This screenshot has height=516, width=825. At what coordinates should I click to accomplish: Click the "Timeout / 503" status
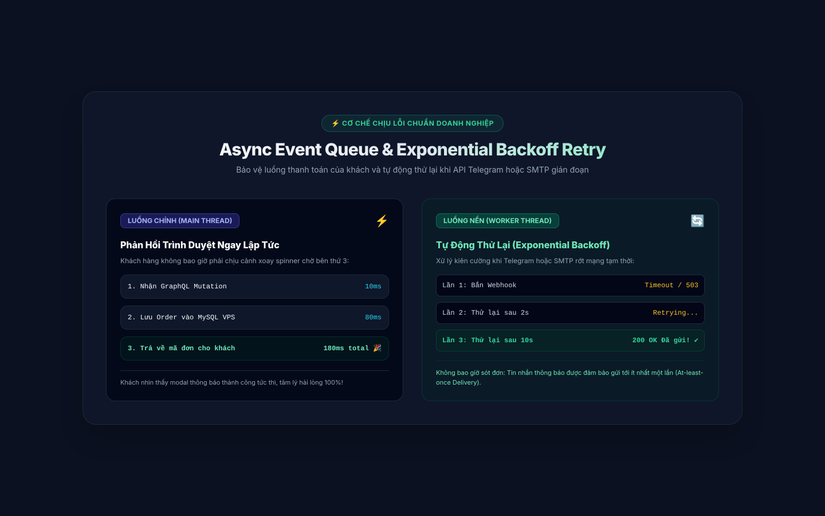pyautogui.click(x=671, y=285)
